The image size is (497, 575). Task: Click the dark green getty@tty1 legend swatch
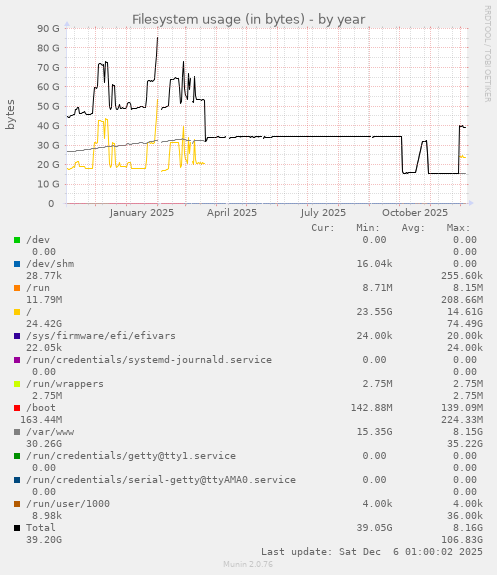[17, 456]
